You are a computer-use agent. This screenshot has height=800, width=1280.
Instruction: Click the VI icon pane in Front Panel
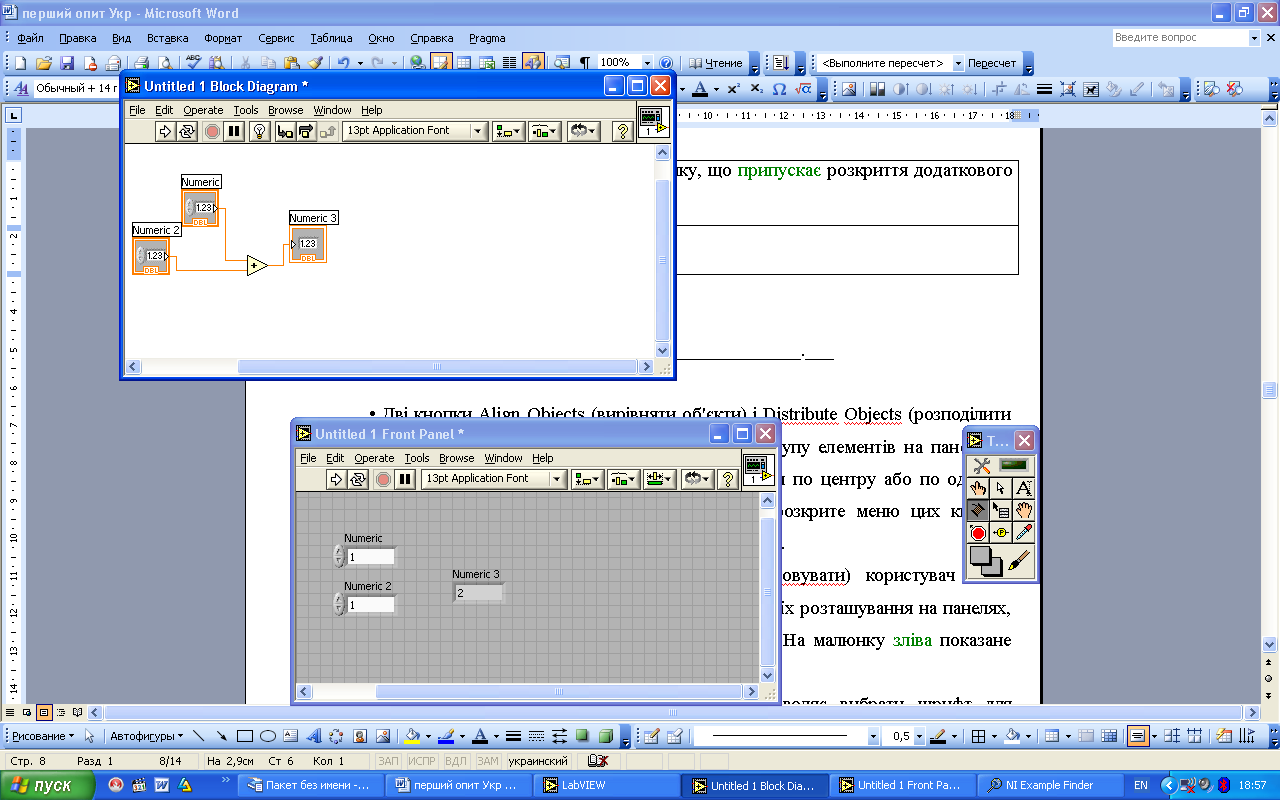758,469
